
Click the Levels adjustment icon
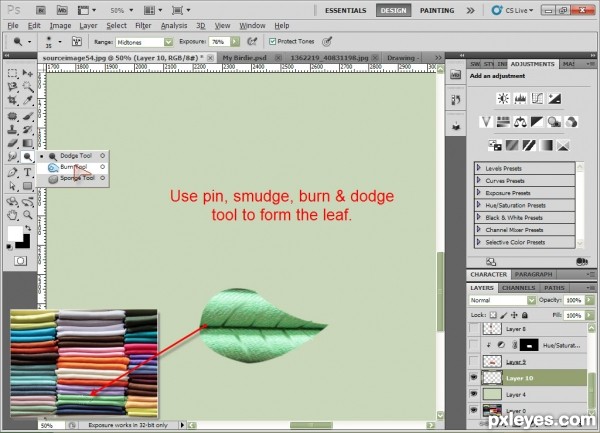click(520, 99)
